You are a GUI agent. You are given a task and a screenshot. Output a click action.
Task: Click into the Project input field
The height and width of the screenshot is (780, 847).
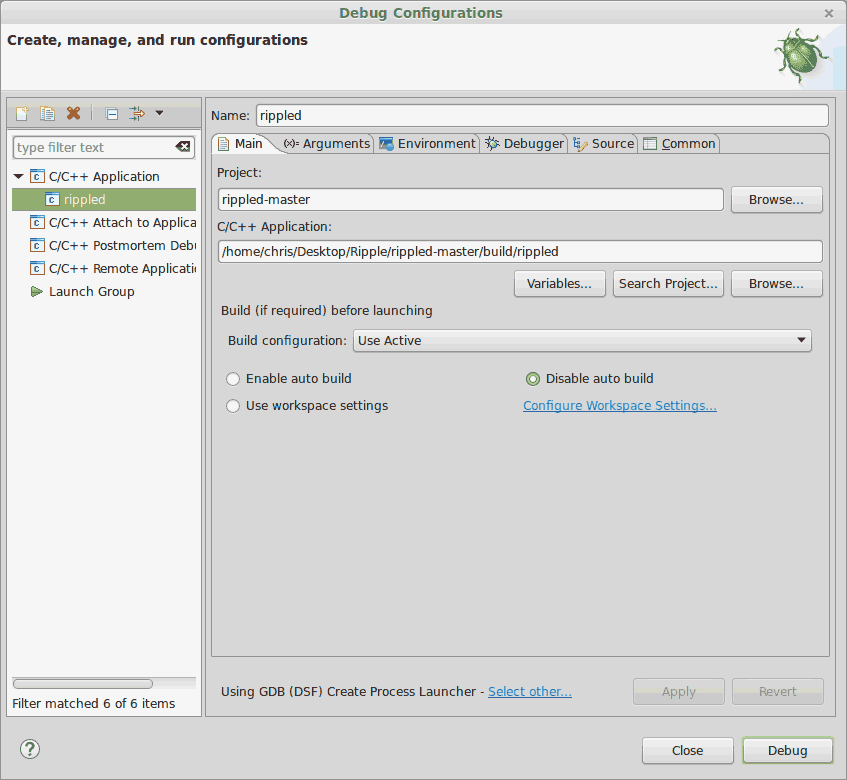[x=470, y=200]
